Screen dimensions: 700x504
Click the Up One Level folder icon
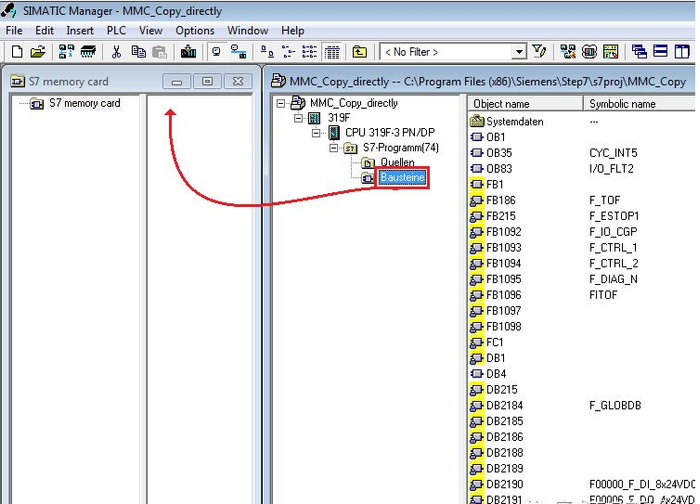(x=360, y=52)
